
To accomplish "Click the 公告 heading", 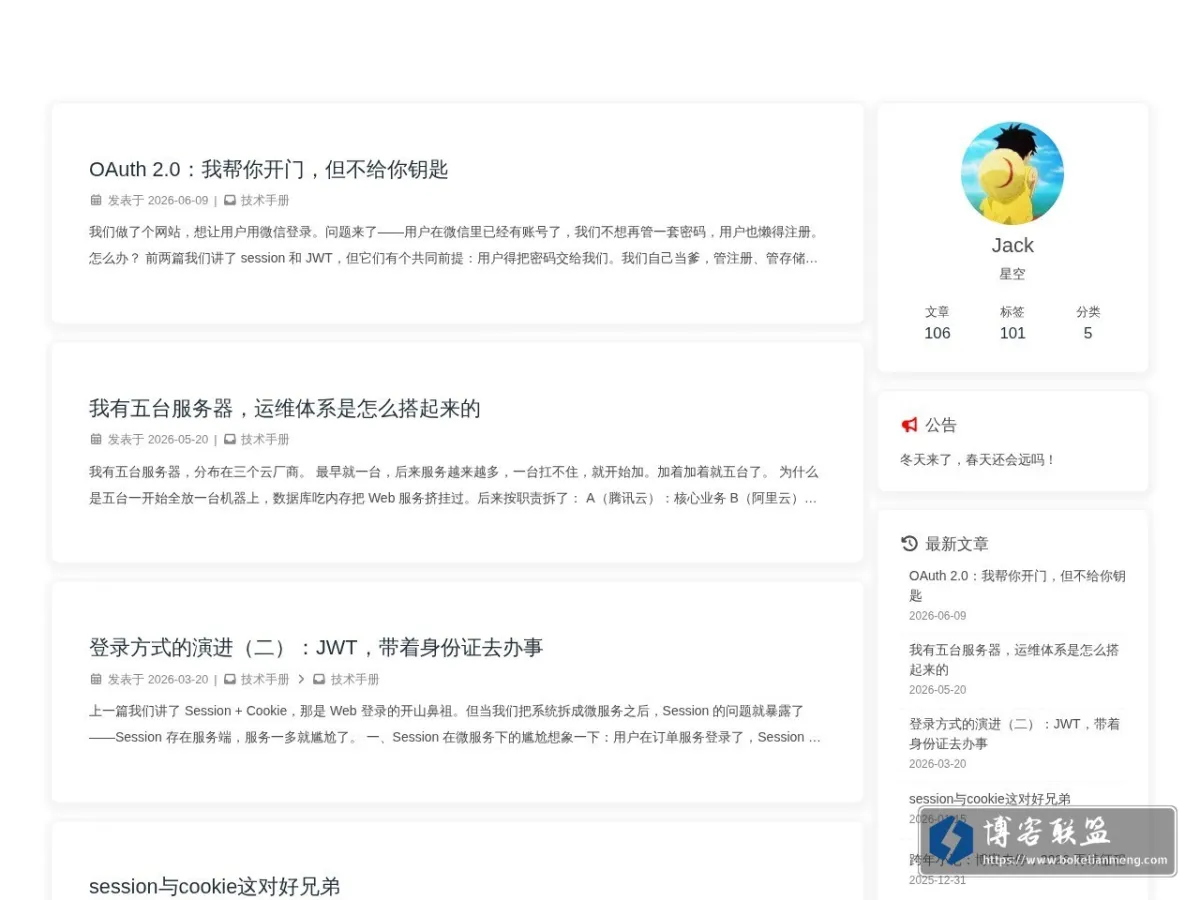I will [941, 425].
